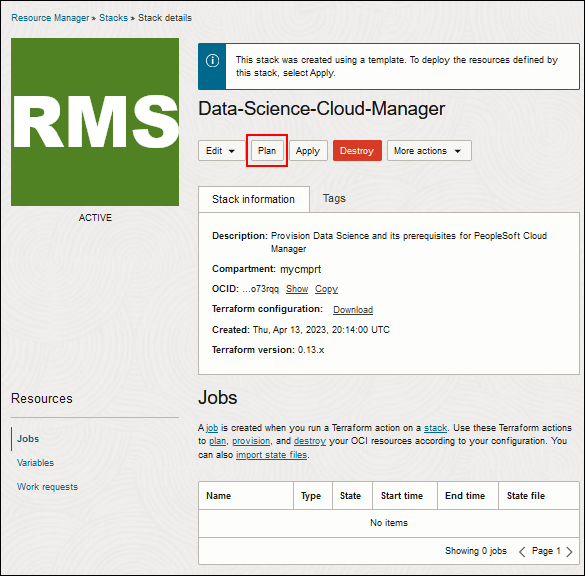Viewport: 585px width, 576px height.
Task: Open the Resource Manager breadcrumb link
Action: [50, 18]
